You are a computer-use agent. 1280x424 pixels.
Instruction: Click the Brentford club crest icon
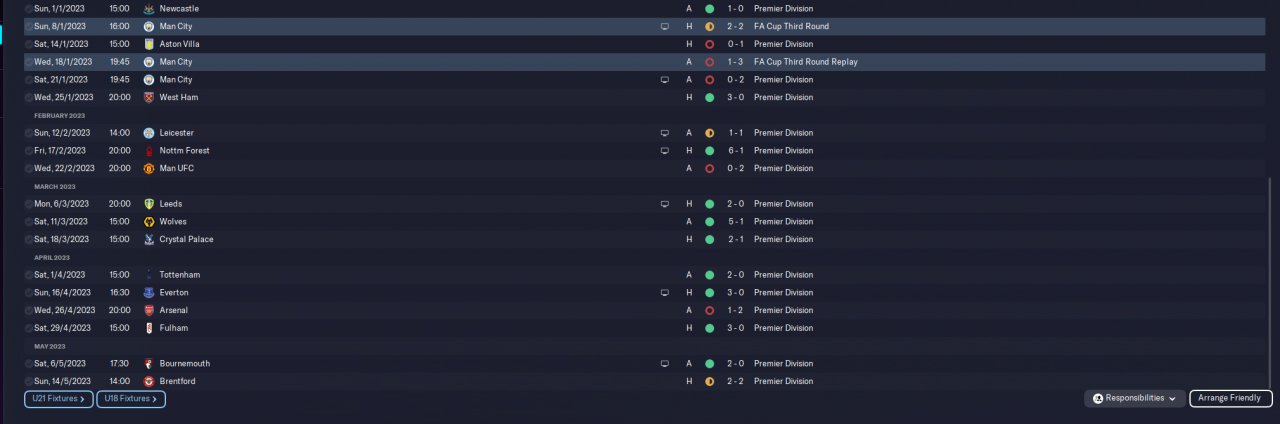click(x=148, y=381)
